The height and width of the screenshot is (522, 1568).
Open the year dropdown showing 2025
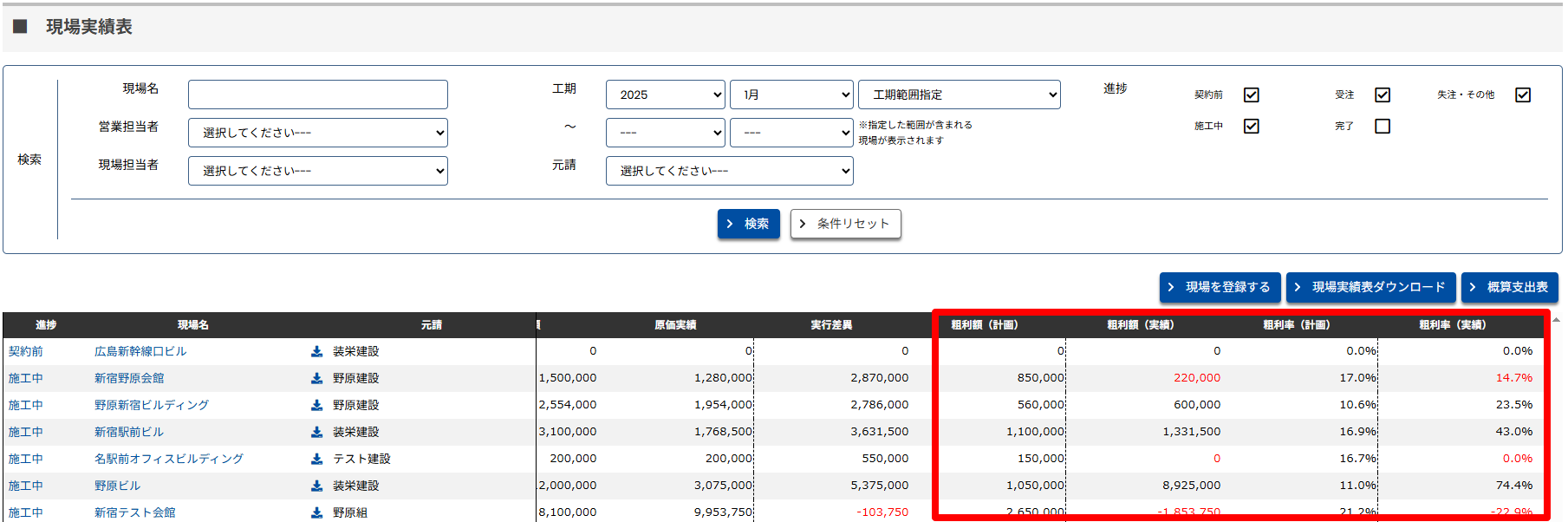[665, 95]
